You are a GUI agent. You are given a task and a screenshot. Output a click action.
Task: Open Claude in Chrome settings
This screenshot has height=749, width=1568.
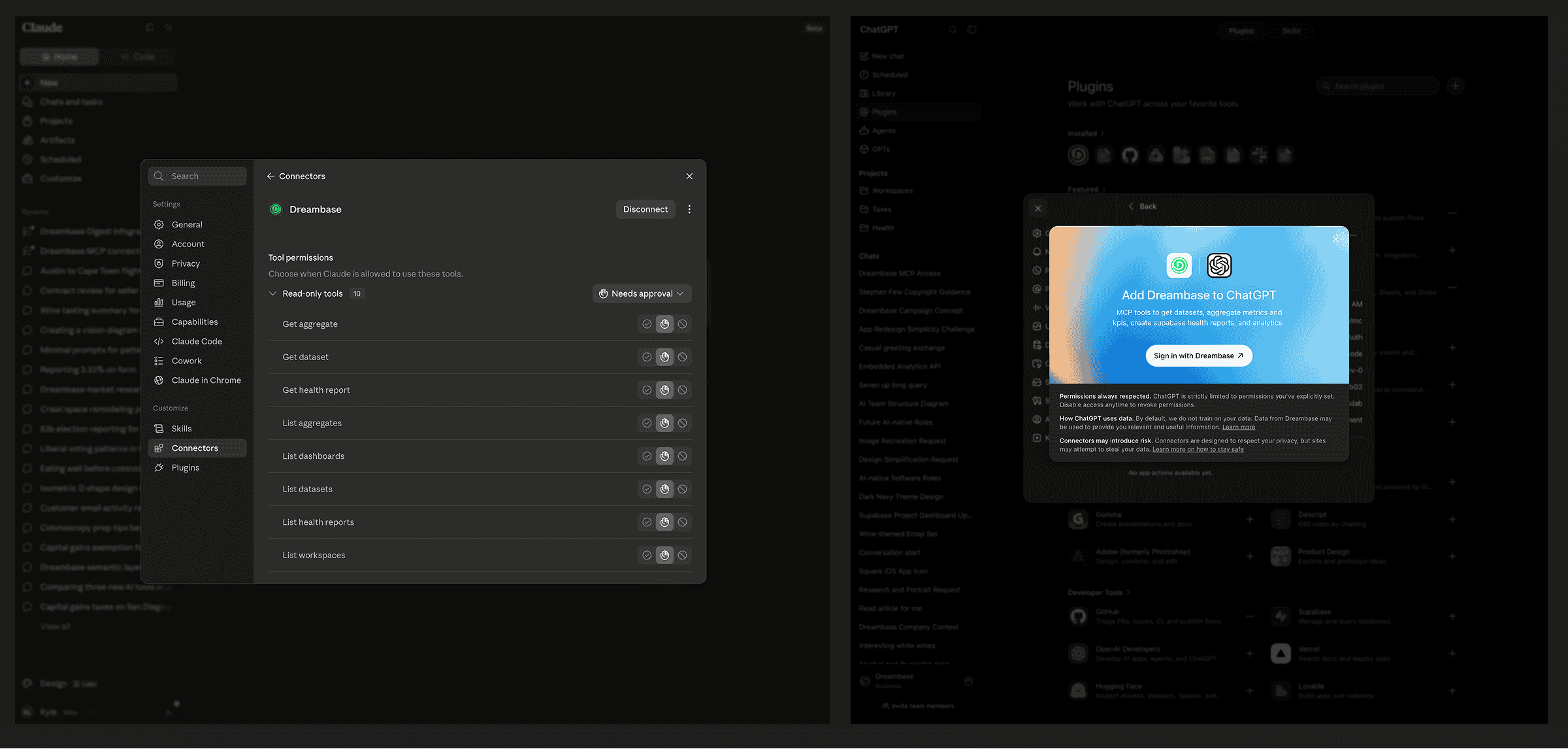point(197,380)
